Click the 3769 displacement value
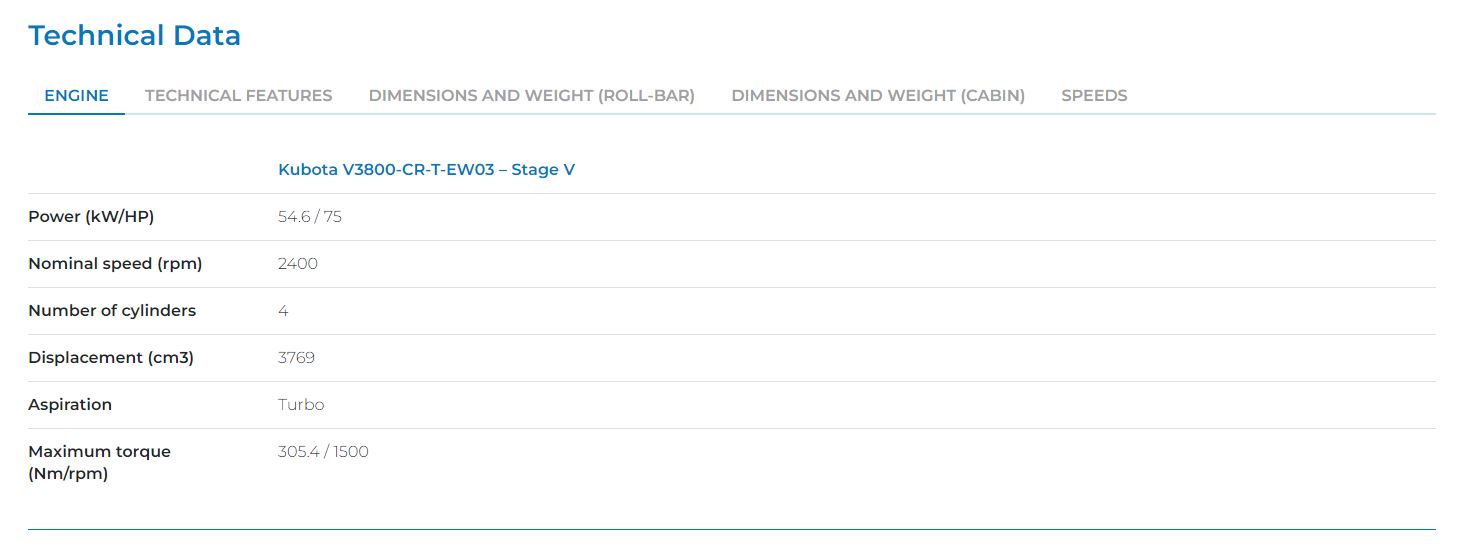Viewport: 1461px width, 547px height. click(x=296, y=358)
